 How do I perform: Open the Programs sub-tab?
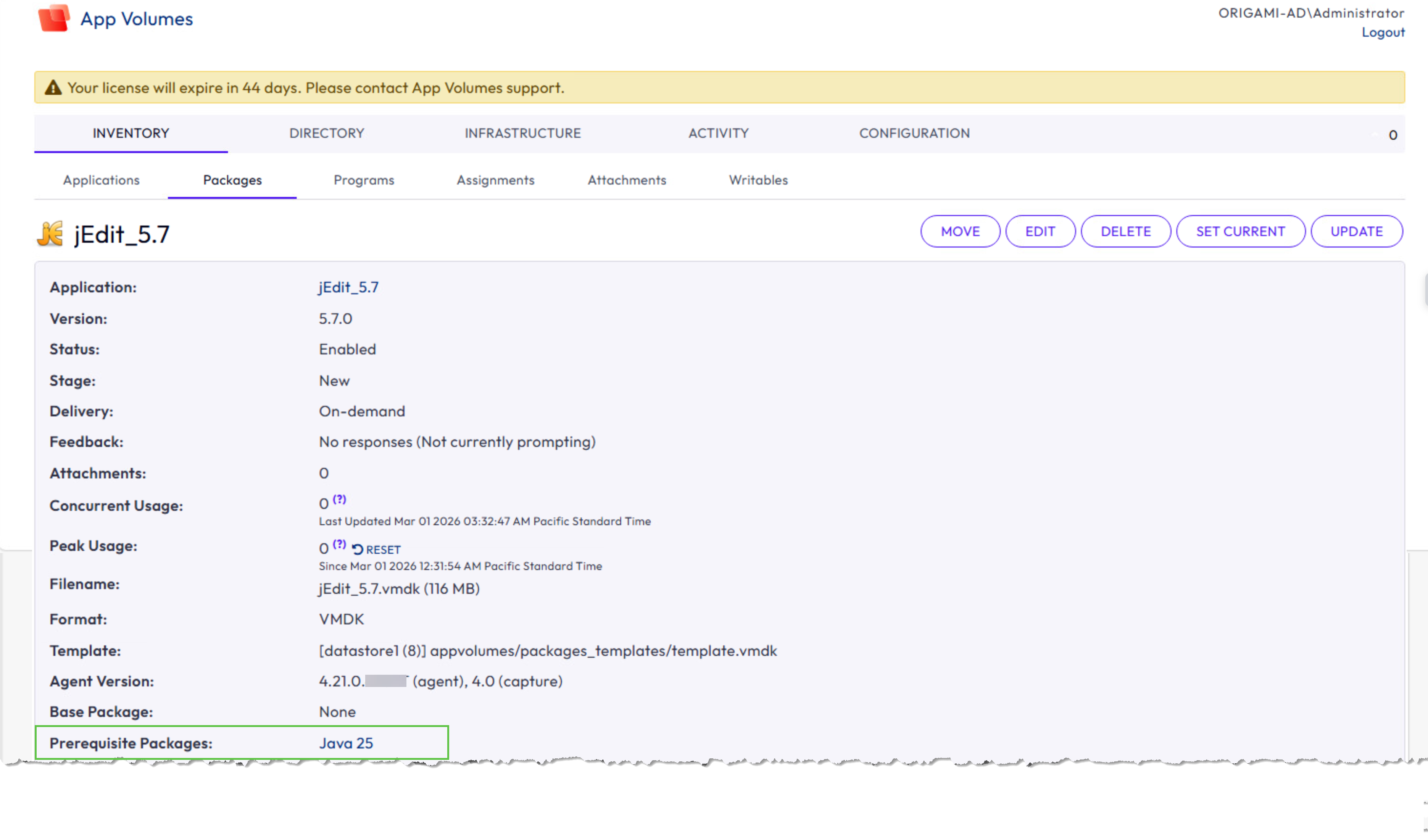tap(364, 180)
